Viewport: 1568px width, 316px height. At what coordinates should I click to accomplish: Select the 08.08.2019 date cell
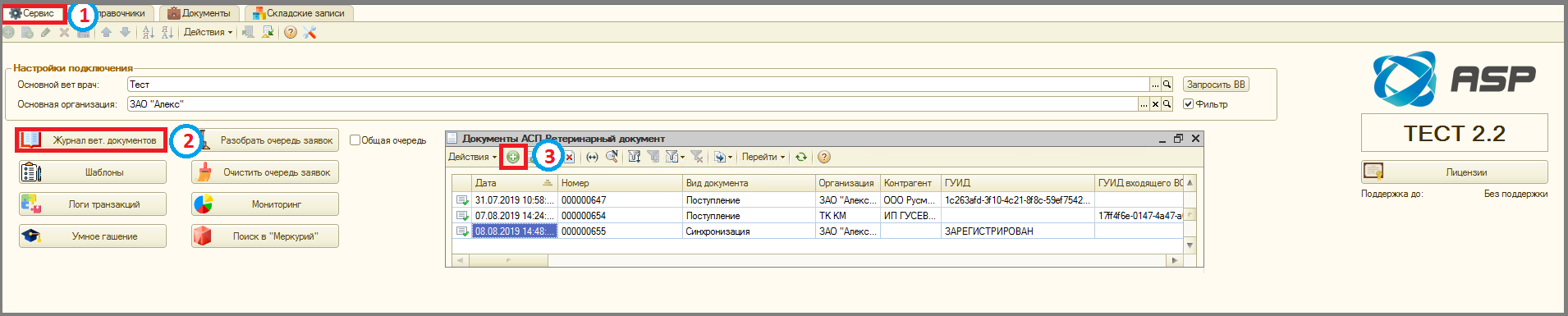pyautogui.click(x=515, y=231)
